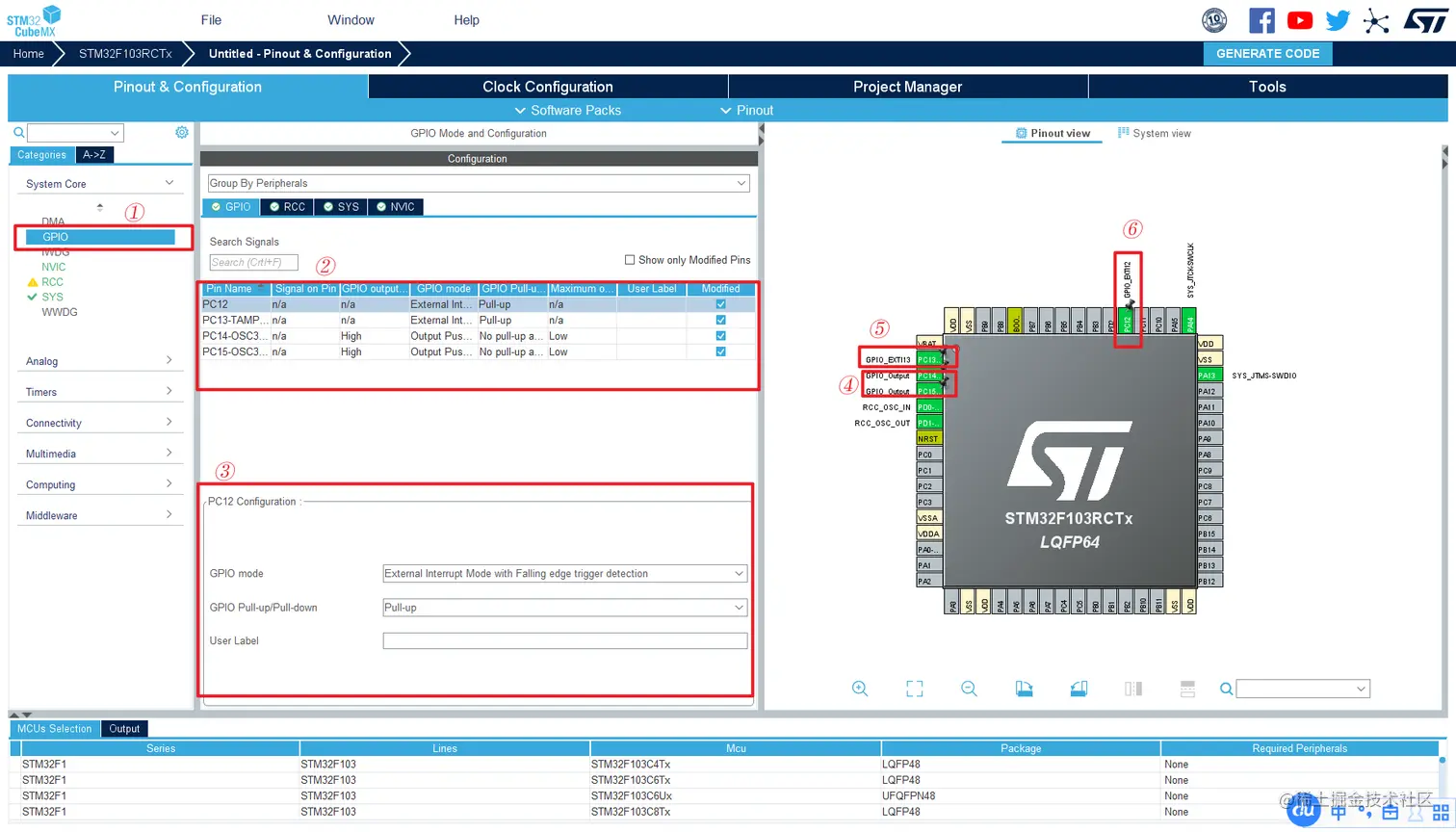
Task: Flip the chip view horizontally
Action: 1133,689
